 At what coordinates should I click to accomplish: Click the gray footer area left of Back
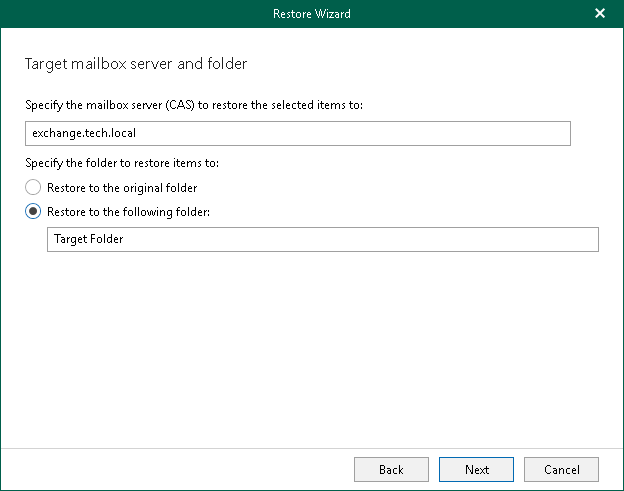pos(180,469)
